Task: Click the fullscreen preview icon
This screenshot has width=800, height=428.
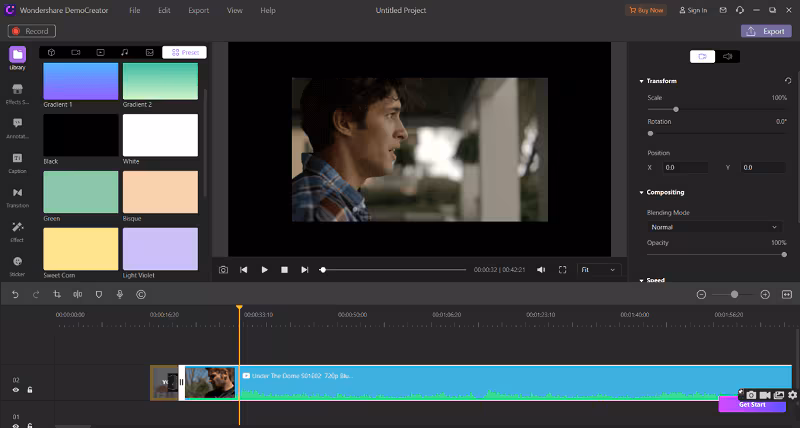Action: [562, 270]
